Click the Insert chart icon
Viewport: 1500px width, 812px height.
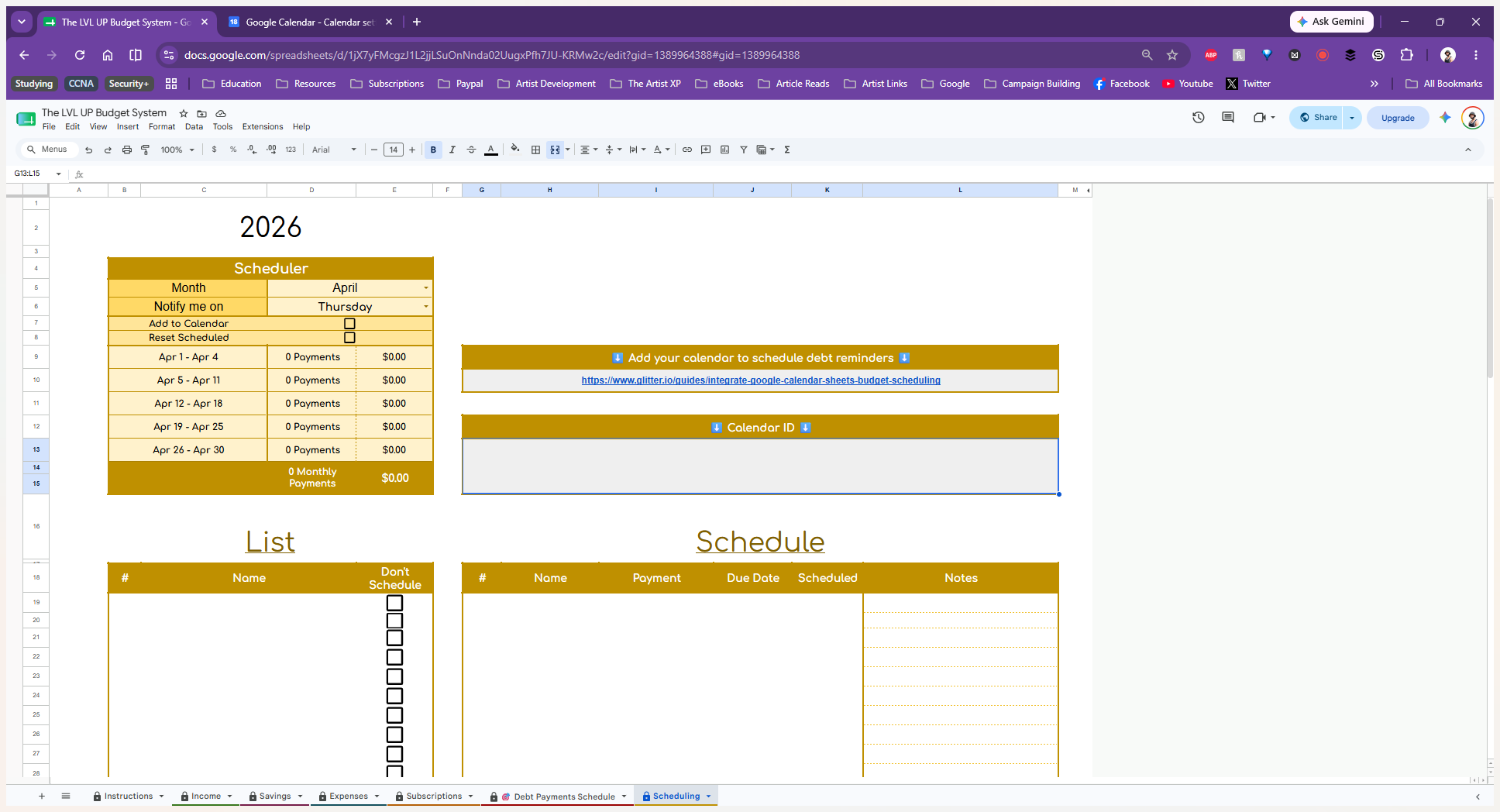coord(724,150)
